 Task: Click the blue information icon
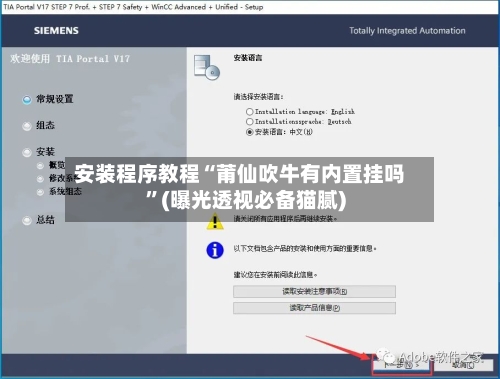click(x=215, y=250)
